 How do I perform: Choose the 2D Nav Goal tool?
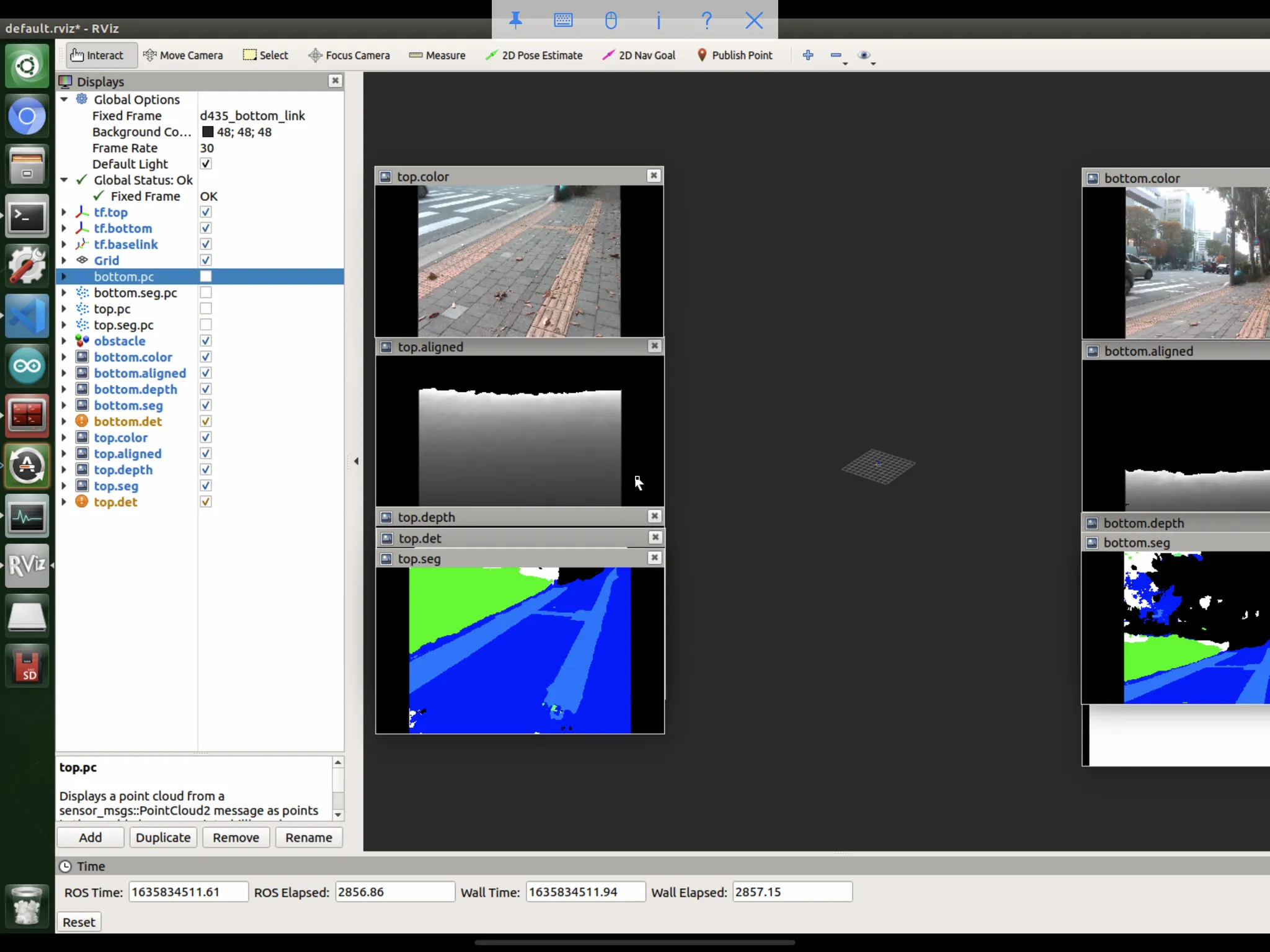(x=639, y=55)
